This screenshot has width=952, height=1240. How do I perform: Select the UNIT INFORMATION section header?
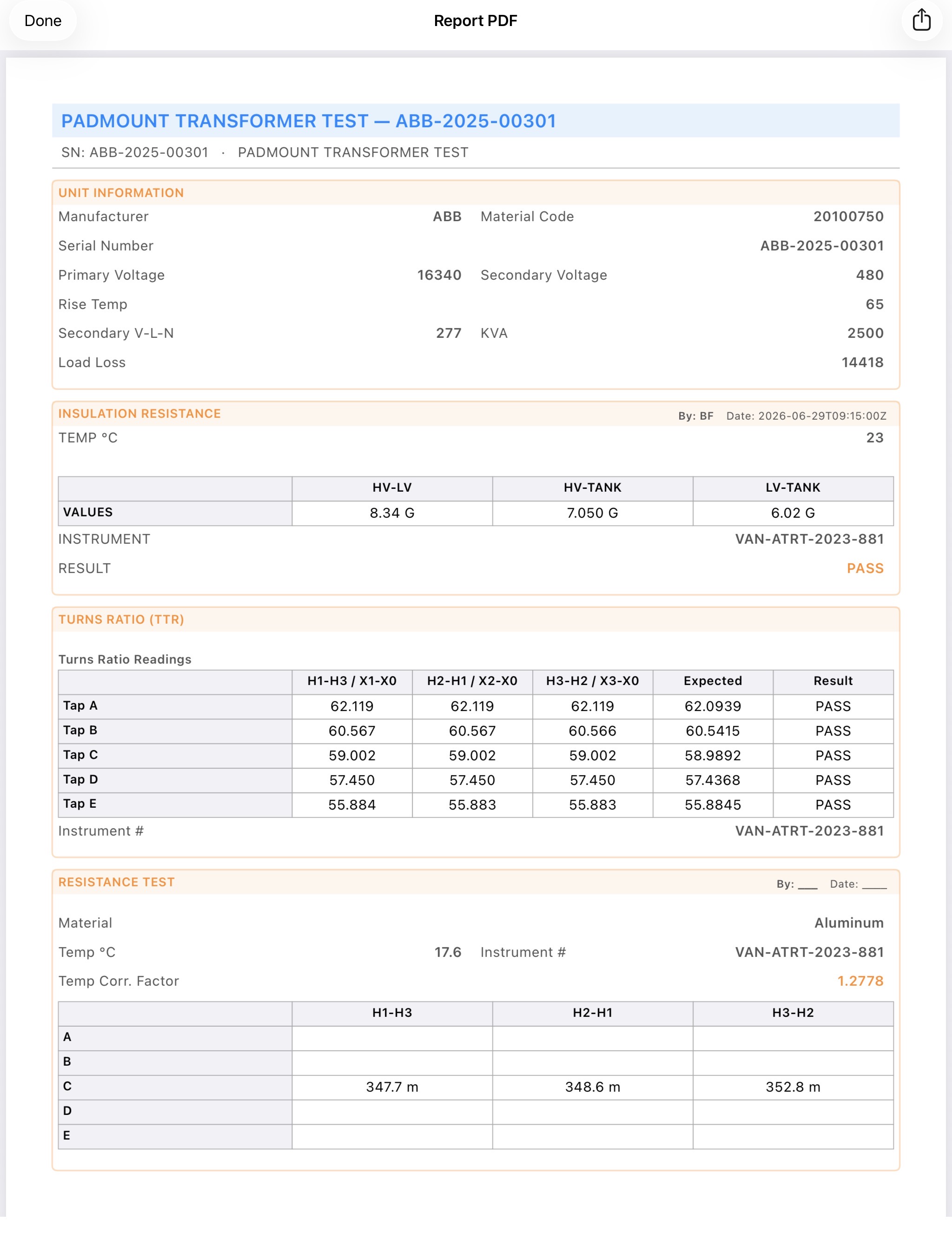coord(121,192)
